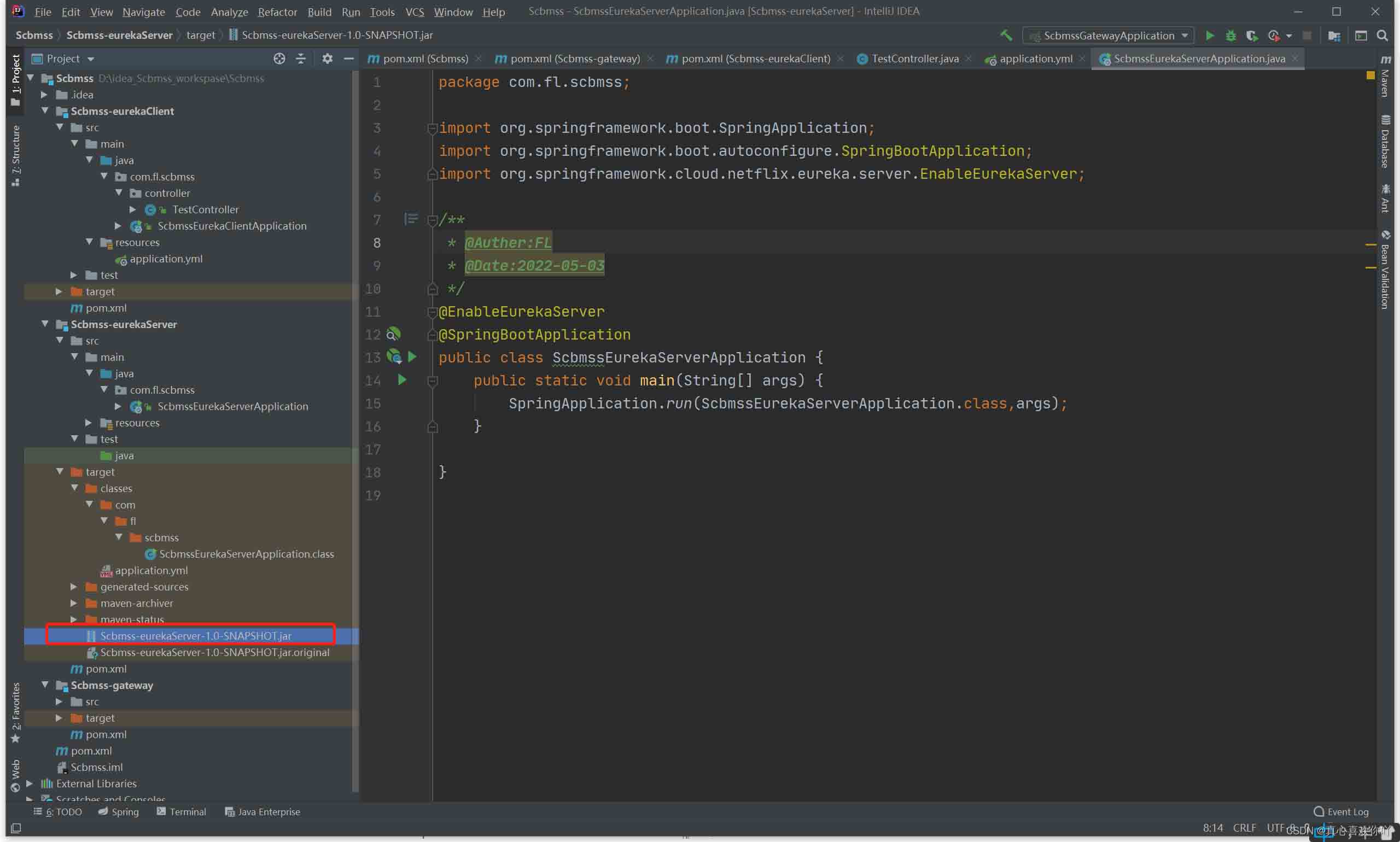Click Scbmss-eurekaServer in the breadcrumb
This screenshot has width=1400, height=842.
tap(119, 35)
